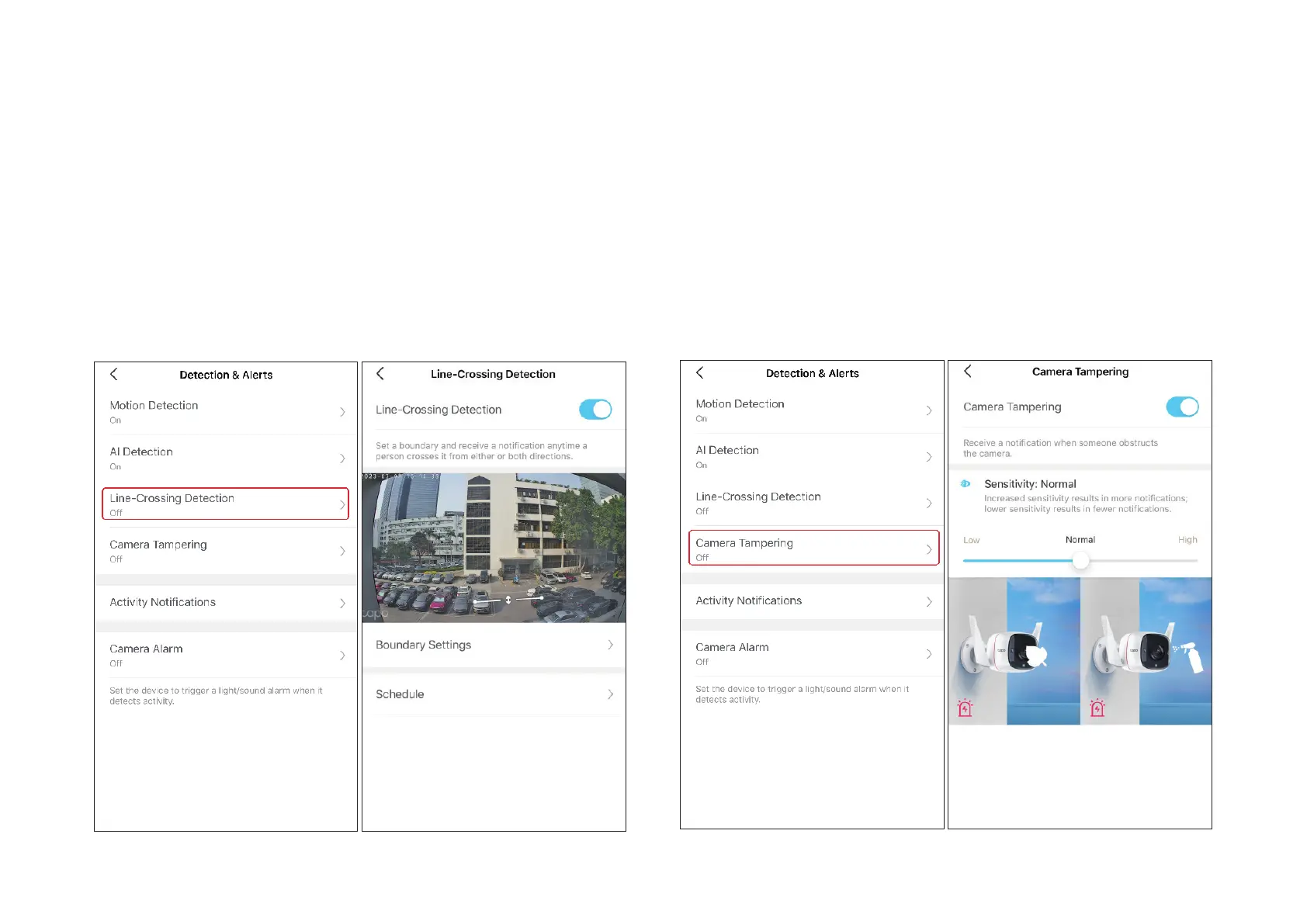The width and height of the screenshot is (1307, 924).
Task: Click 'Detection & Alerts' title on the left screen
Action: coord(226,375)
